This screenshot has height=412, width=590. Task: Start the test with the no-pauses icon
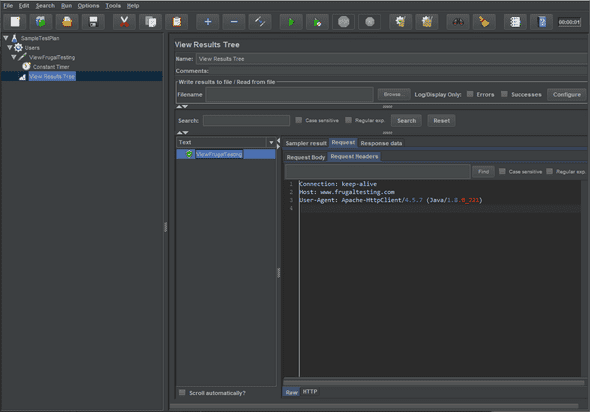coord(317,22)
